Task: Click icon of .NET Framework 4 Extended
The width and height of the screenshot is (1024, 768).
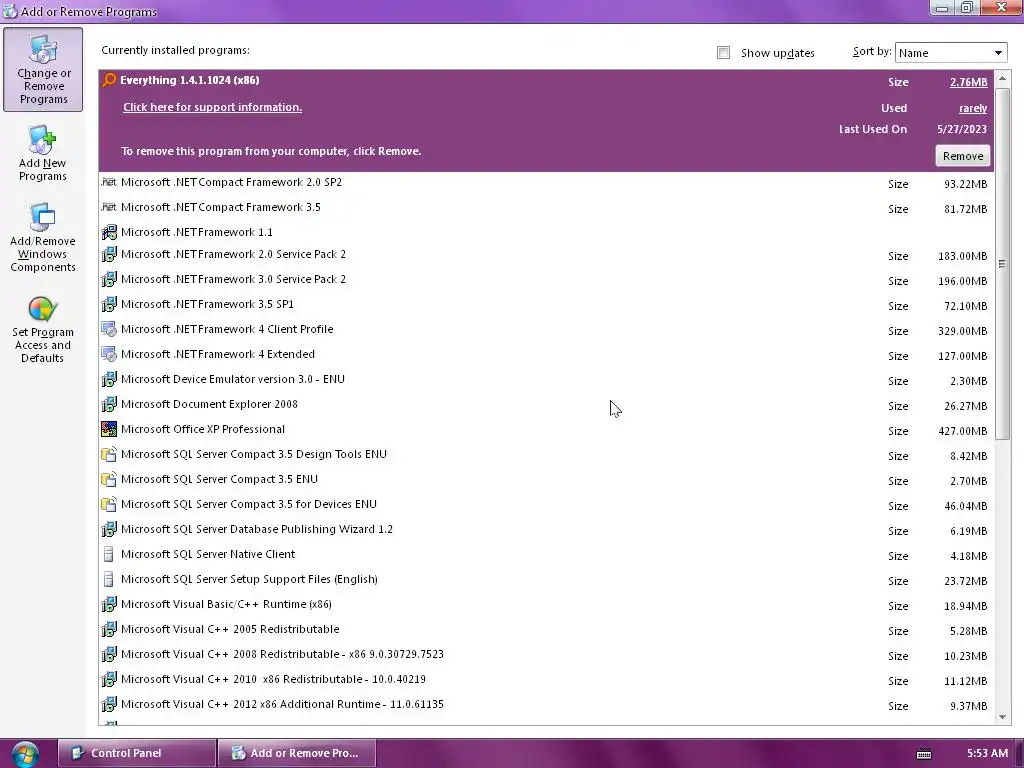Action: (x=109, y=354)
